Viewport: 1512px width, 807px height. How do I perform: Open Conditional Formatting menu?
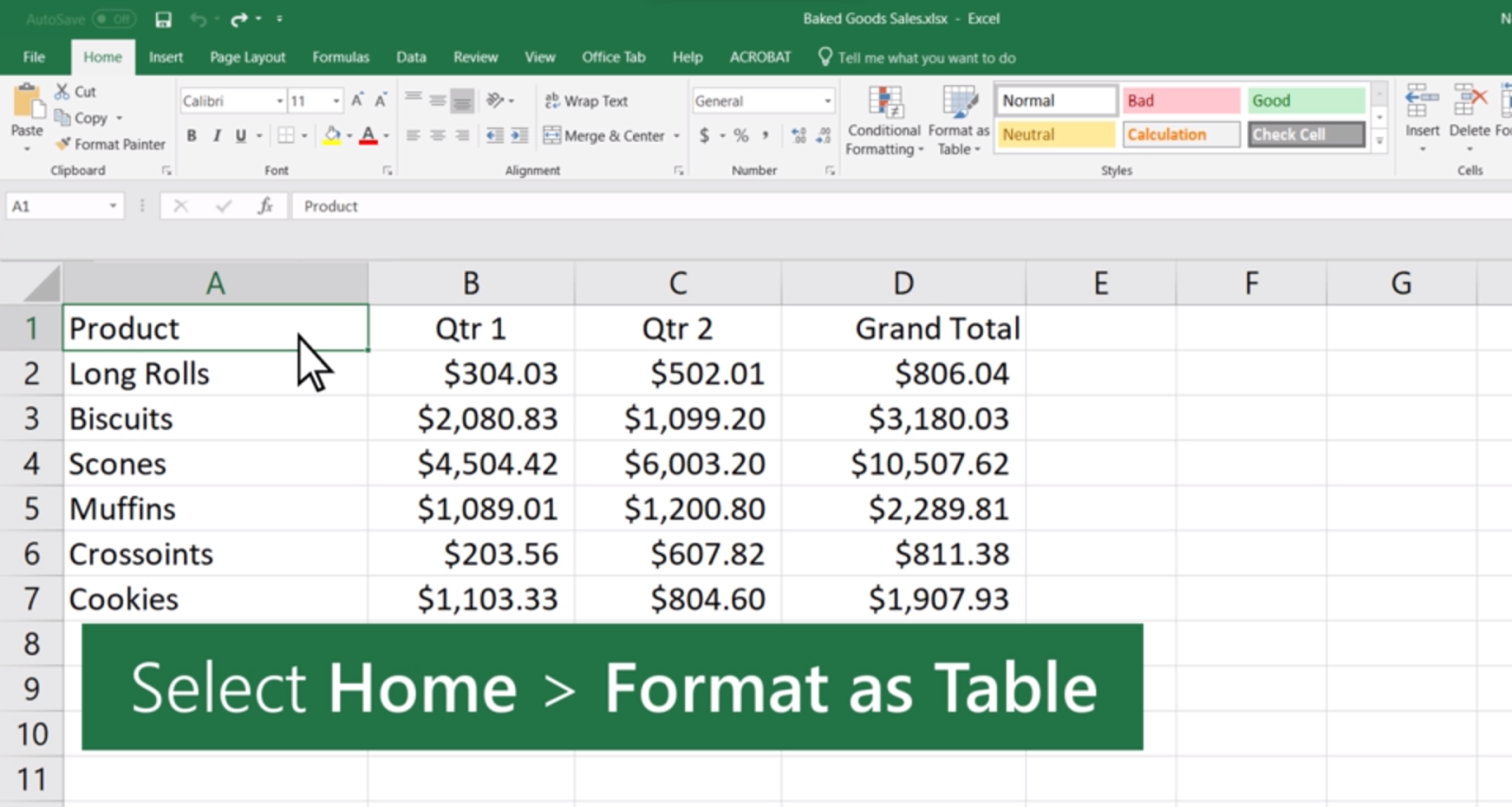click(884, 121)
